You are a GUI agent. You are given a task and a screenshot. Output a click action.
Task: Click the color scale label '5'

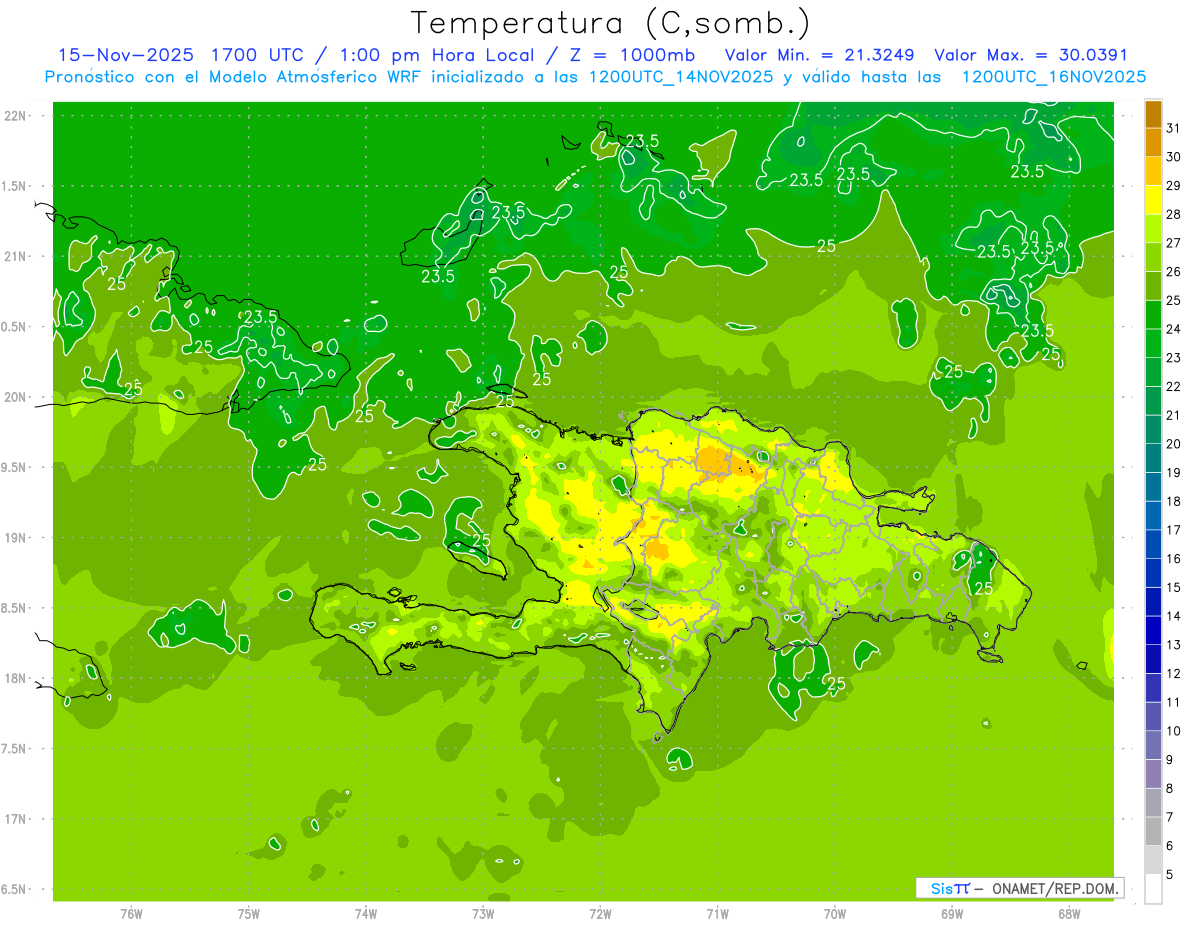pos(1169,874)
